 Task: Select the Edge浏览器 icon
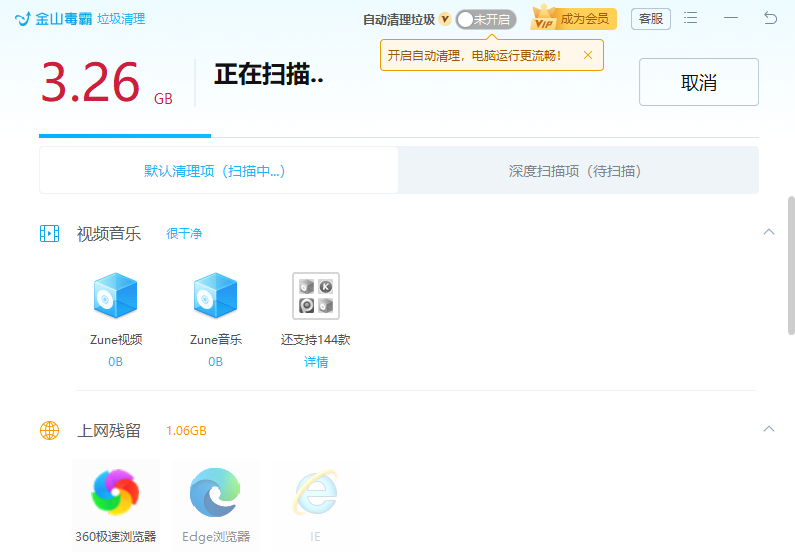pos(215,492)
